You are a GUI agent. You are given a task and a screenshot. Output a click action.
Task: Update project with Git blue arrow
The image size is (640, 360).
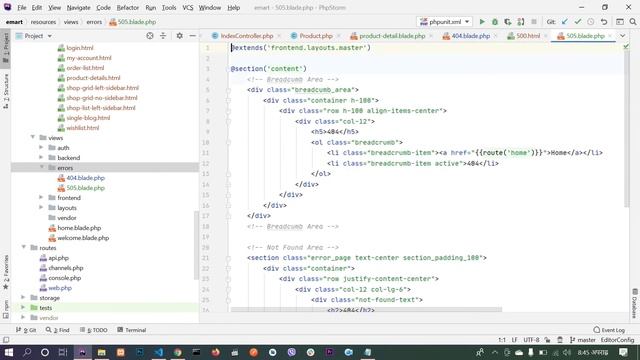click(565, 22)
